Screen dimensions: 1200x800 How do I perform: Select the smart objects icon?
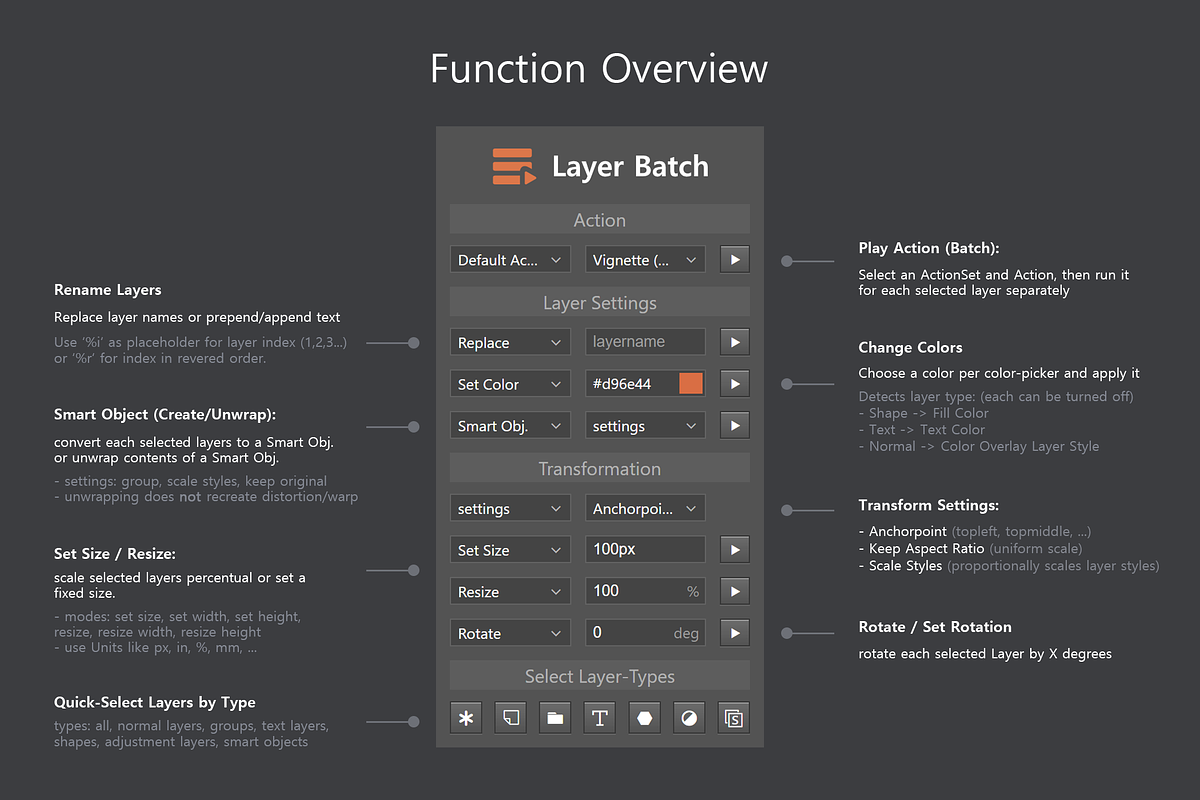tap(733, 717)
